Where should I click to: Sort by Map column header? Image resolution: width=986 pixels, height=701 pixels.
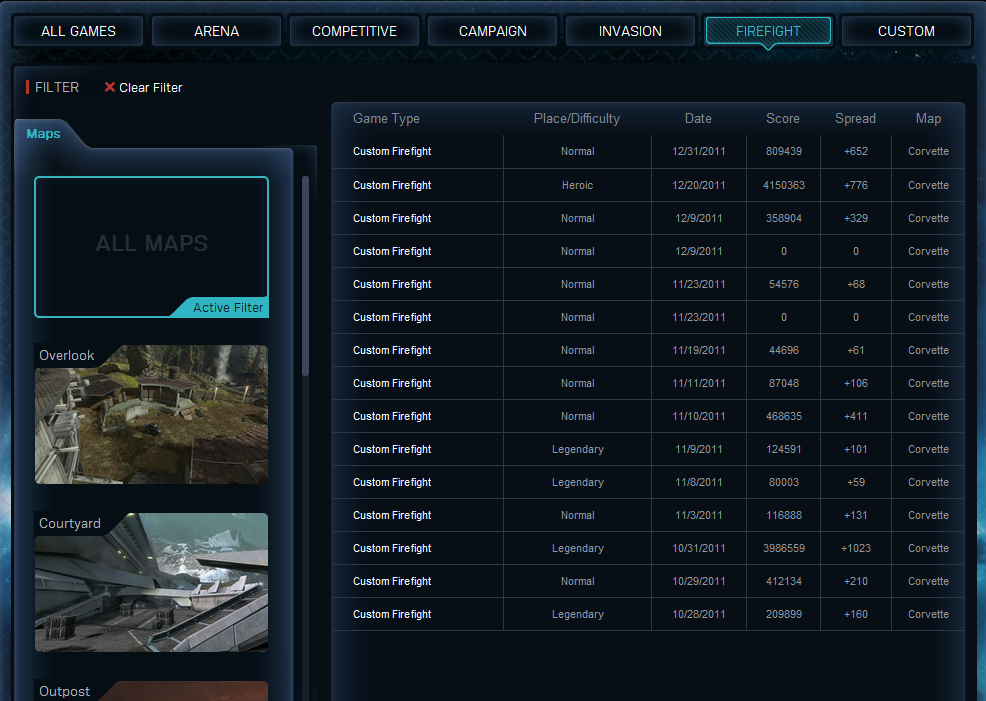[928, 119]
